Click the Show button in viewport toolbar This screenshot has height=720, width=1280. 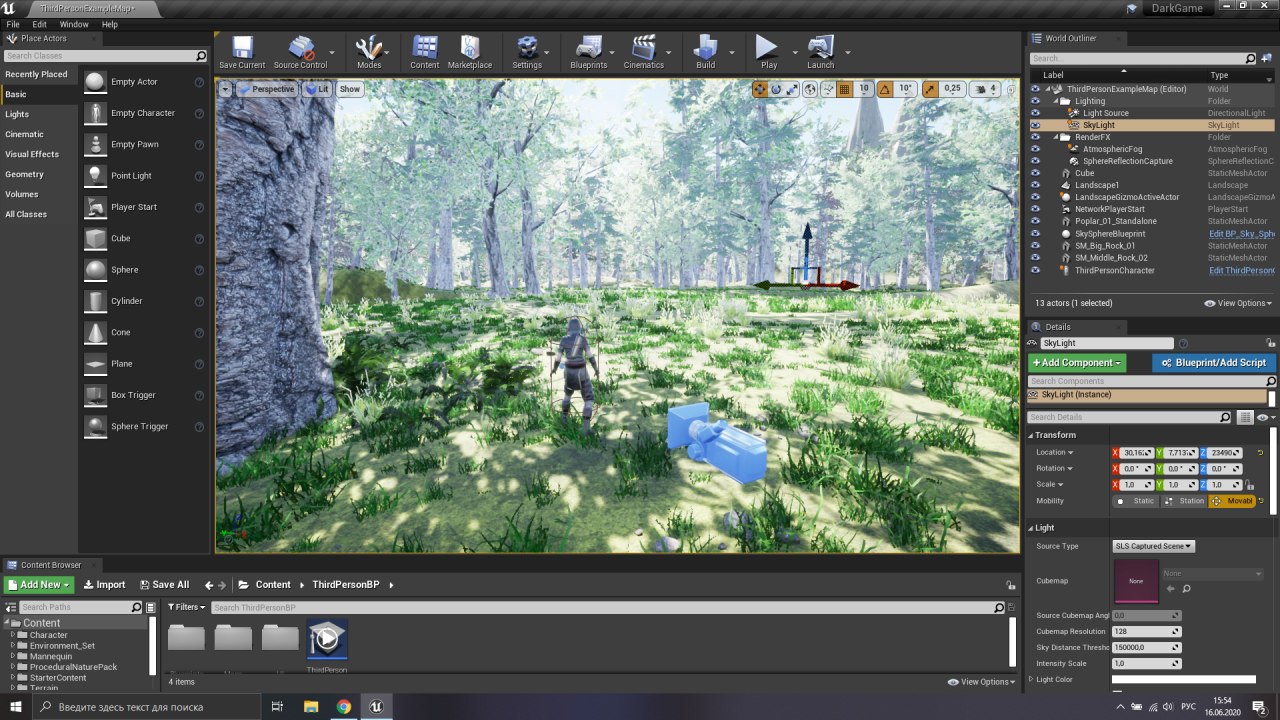349,89
